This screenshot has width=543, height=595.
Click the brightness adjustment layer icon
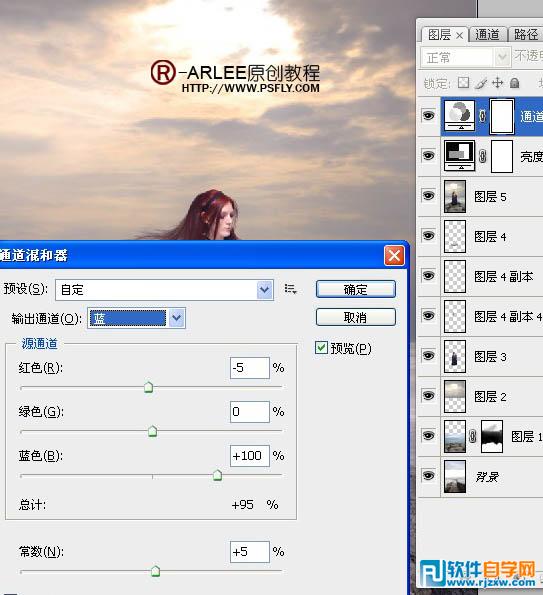pos(460,156)
